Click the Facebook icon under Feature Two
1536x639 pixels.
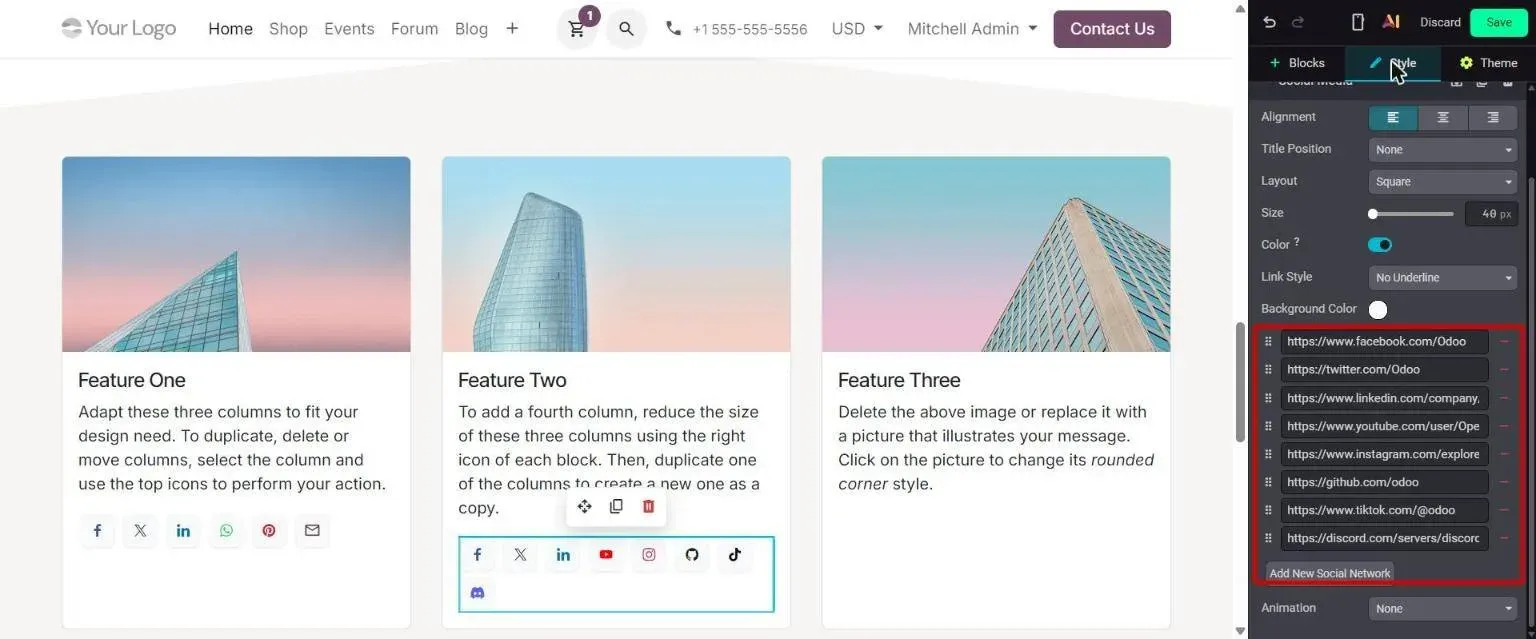[x=477, y=554]
